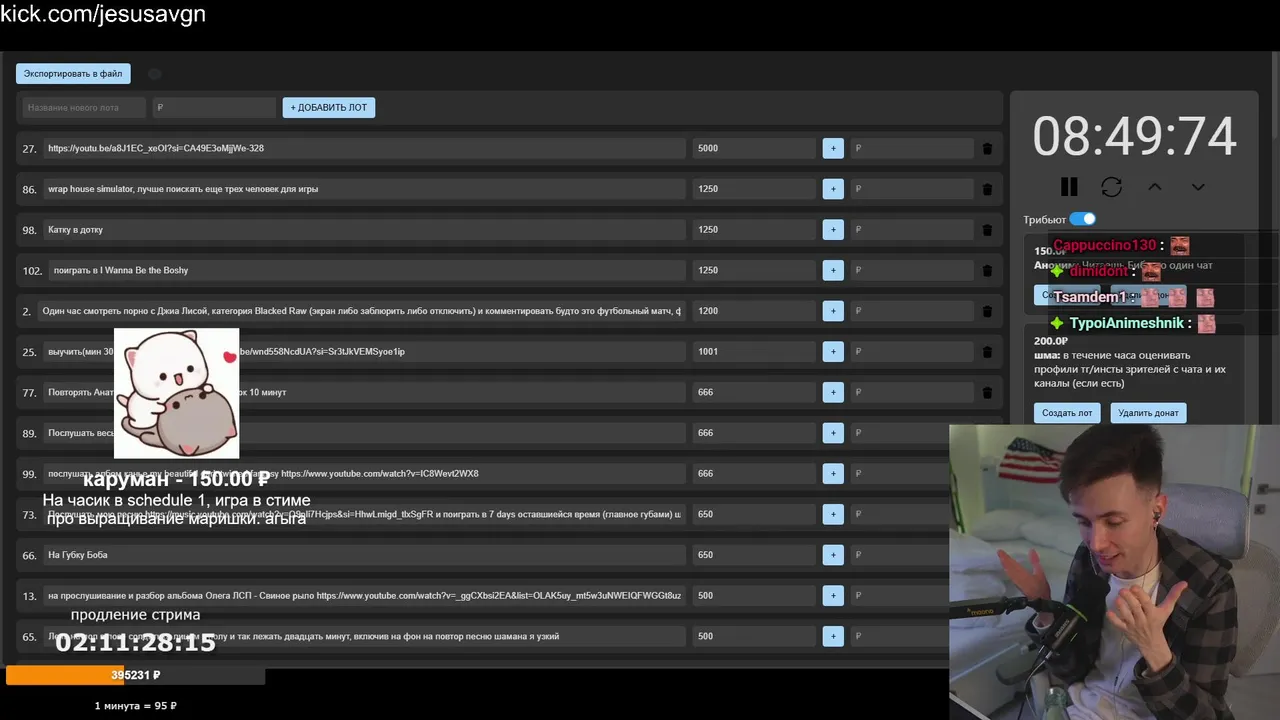Click the 08:49:74 timer display
The width and height of the screenshot is (1280, 720).
[x=1134, y=136]
